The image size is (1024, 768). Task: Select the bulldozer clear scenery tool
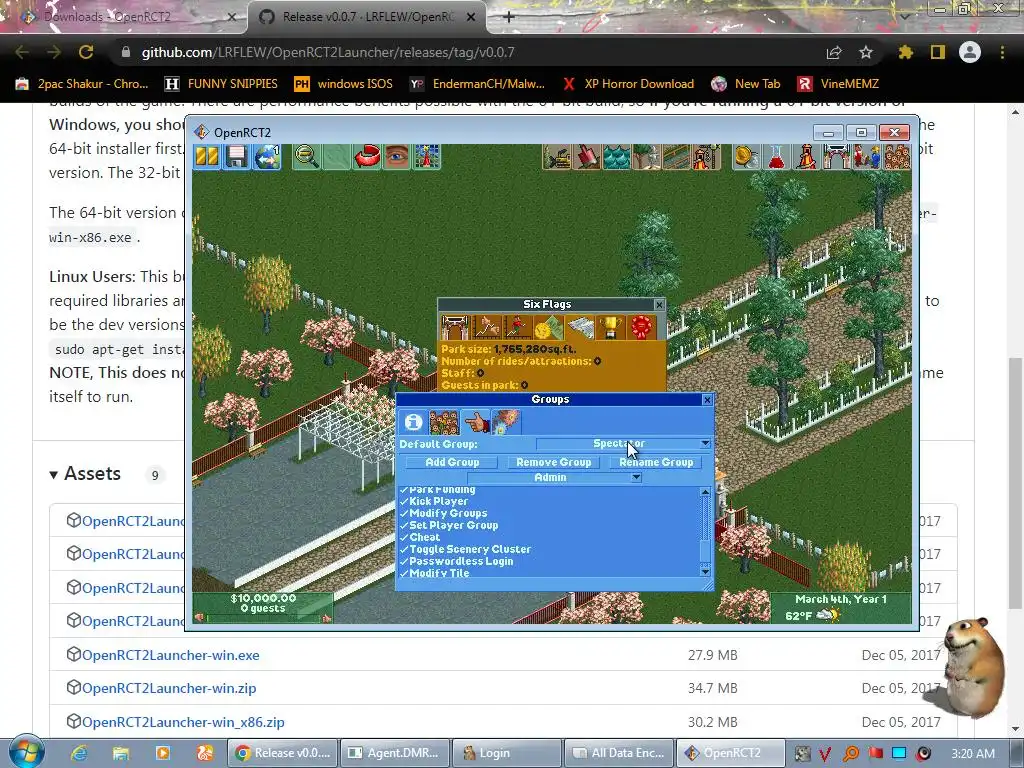coord(557,157)
